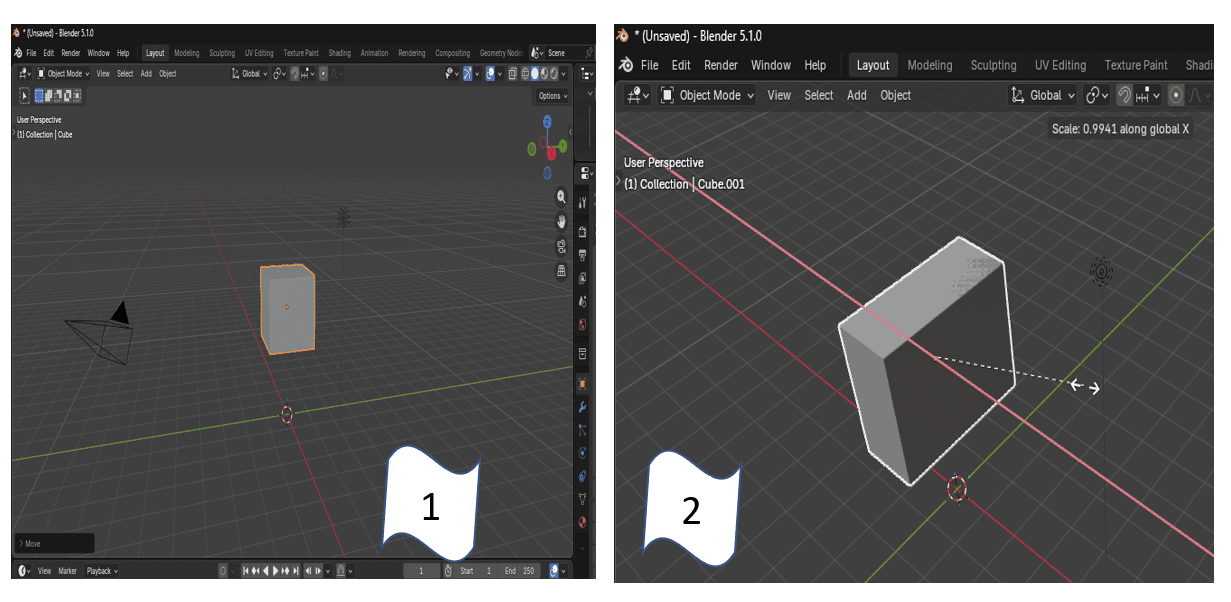
Task: Open the Object Data properties tab with green triangle icon
Action: click(583, 498)
